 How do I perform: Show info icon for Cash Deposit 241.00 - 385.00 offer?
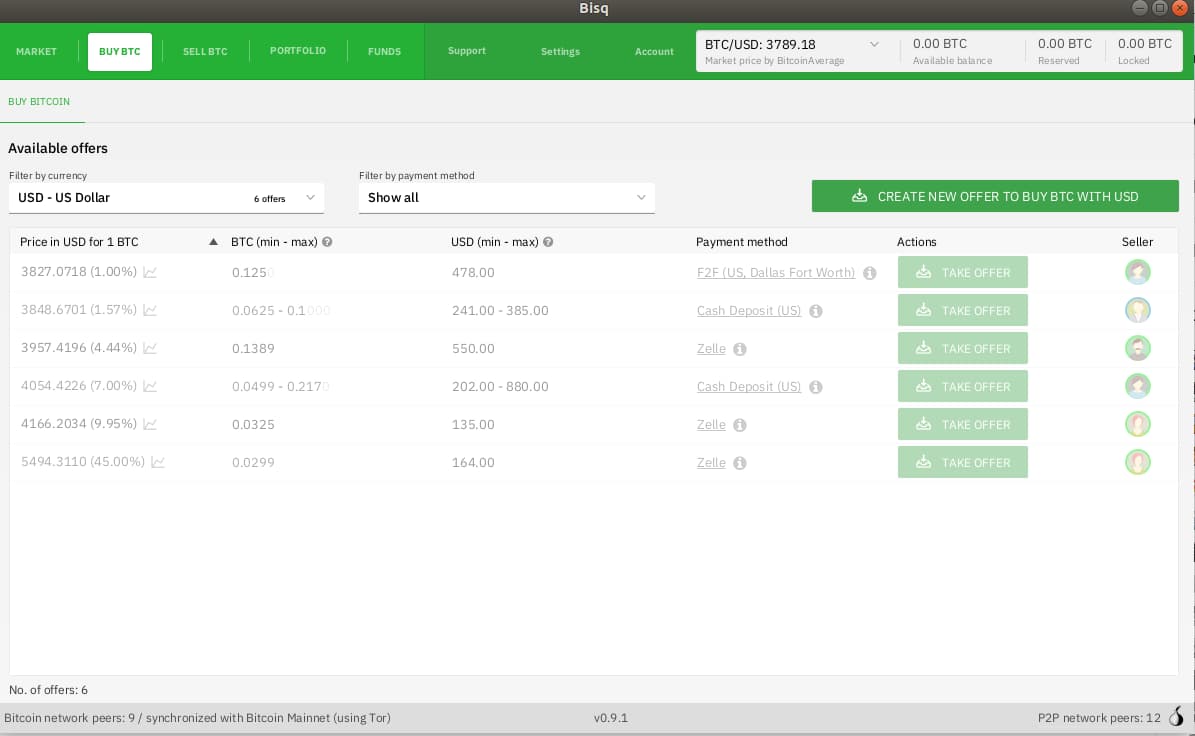pos(815,311)
